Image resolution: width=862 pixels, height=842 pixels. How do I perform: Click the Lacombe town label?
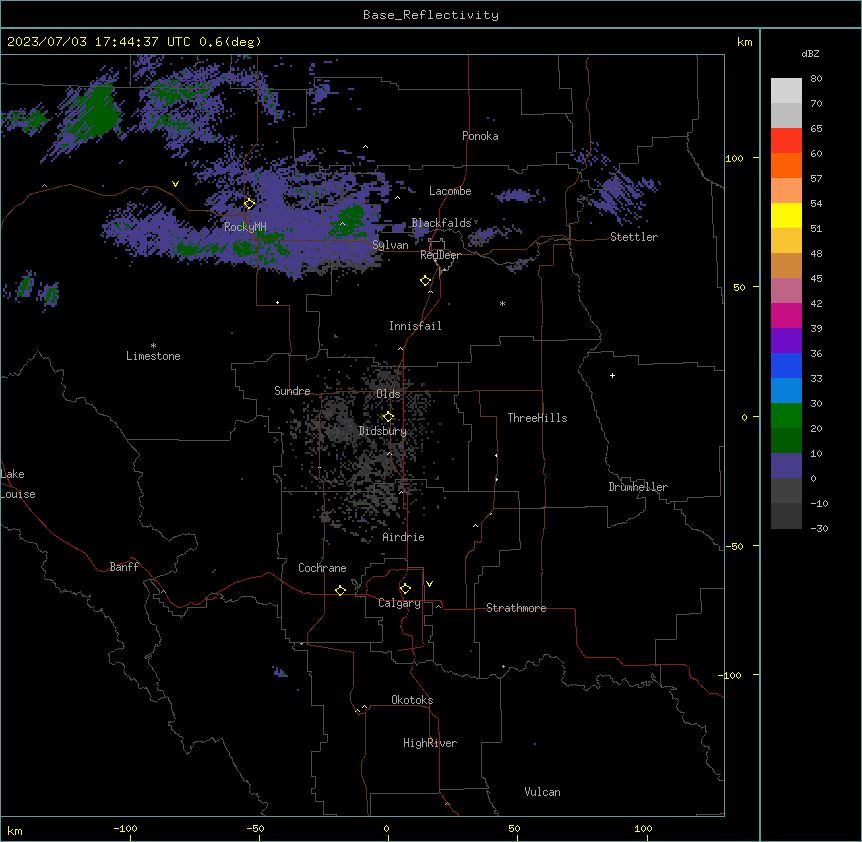(450, 191)
